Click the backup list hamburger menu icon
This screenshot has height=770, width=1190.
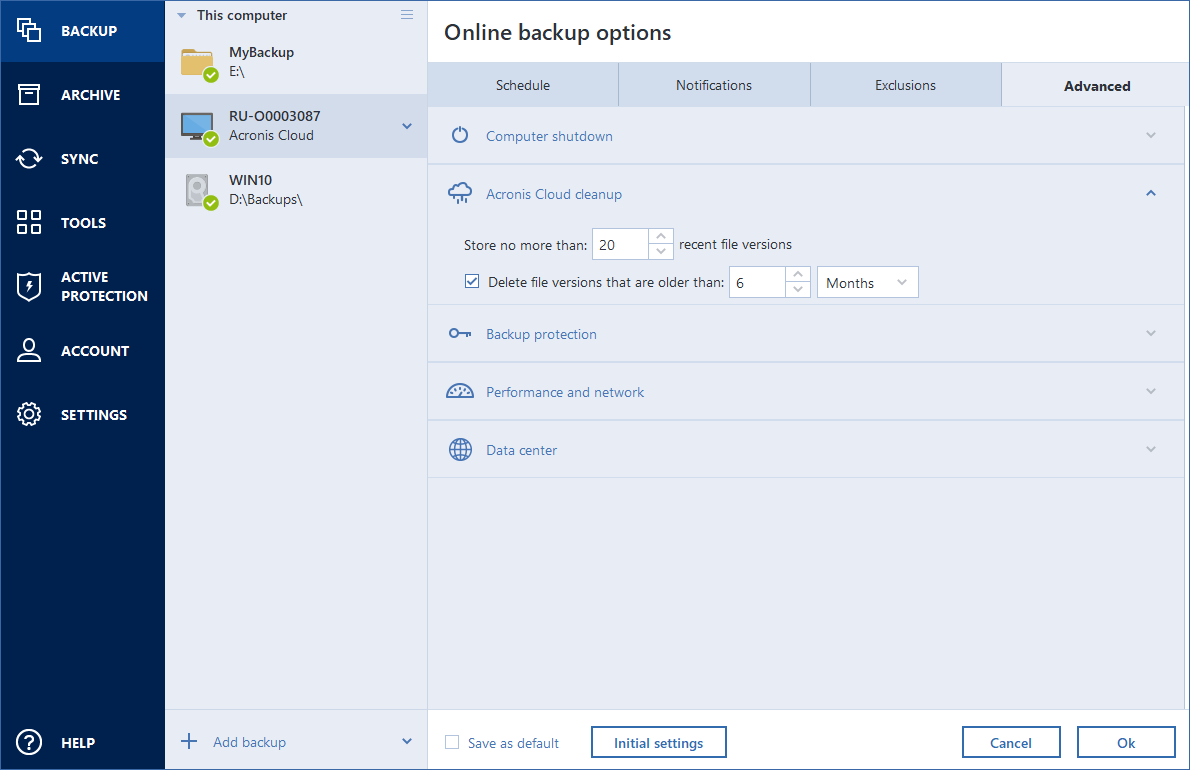click(407, 15)
